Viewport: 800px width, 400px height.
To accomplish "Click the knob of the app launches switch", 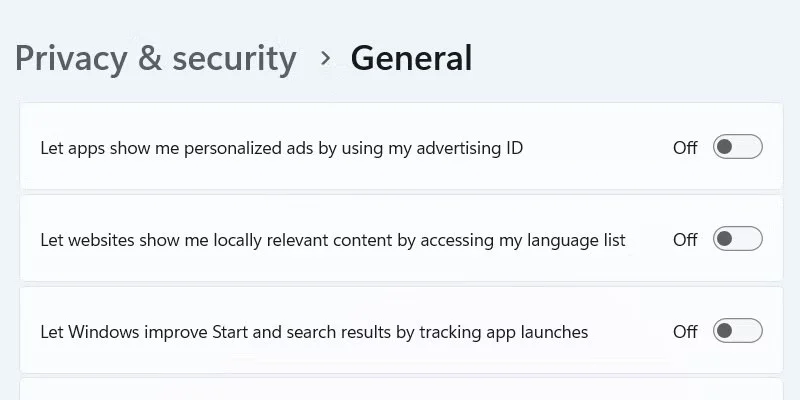I will tap(726, 331).
